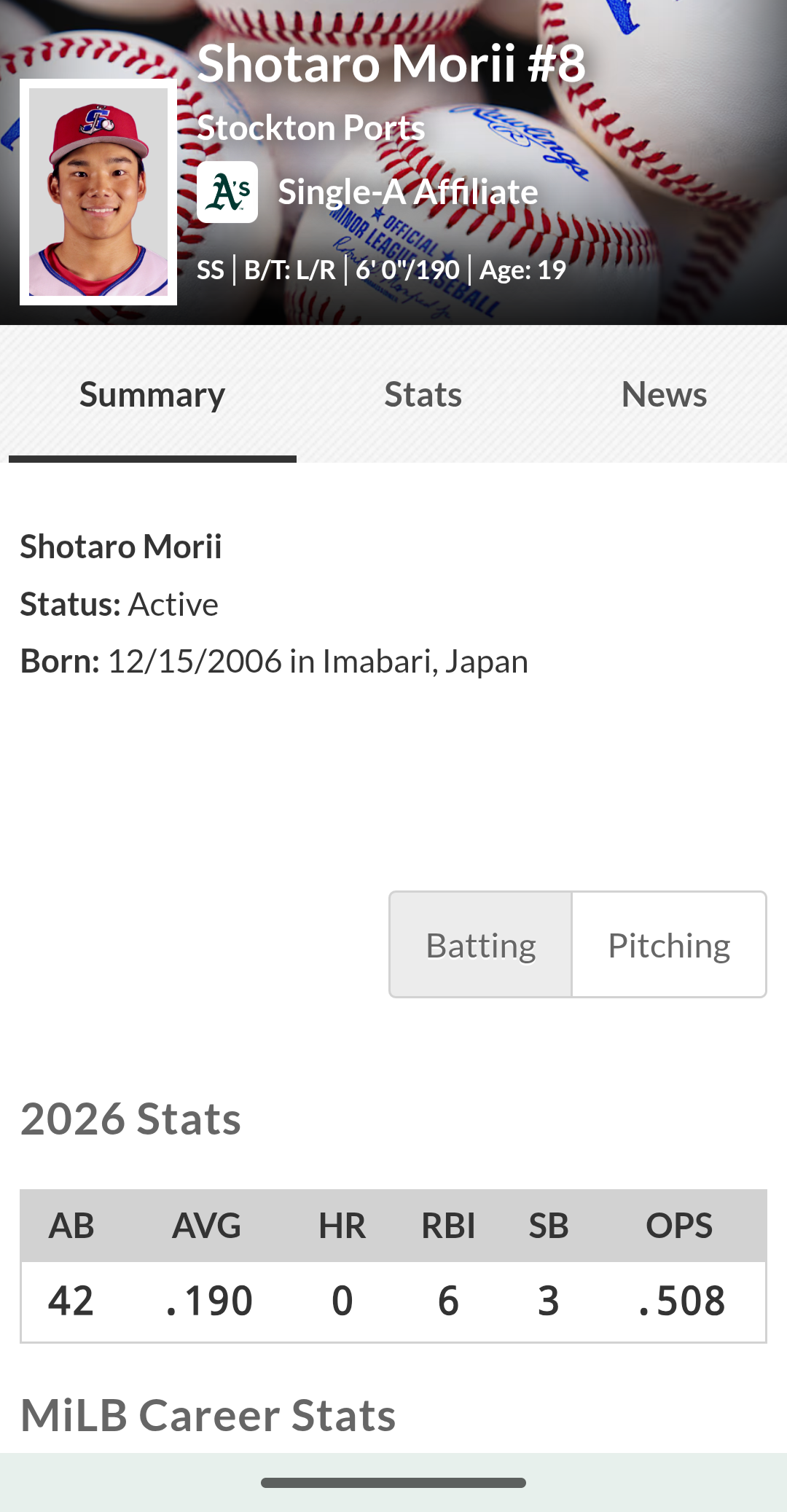Image resolution: width=787 pixels, height=1512 pixels.
Task: Tap the .190 batting average cell
Action: pyautogui.click(x=209, y=1301)
